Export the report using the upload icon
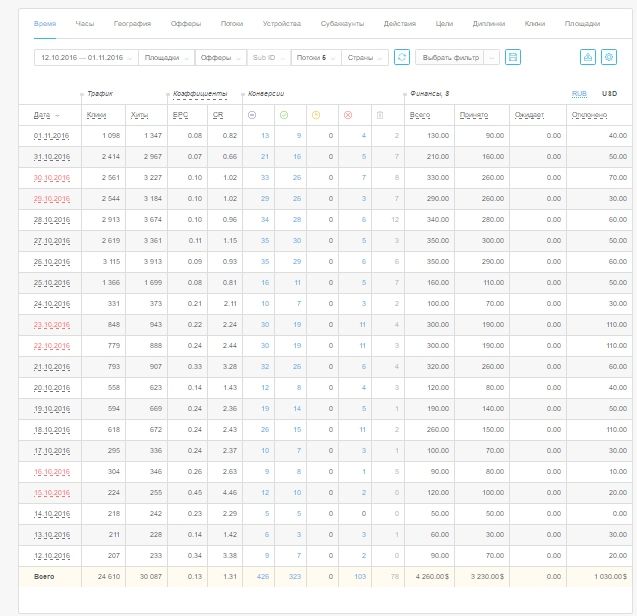 (587, 57)
